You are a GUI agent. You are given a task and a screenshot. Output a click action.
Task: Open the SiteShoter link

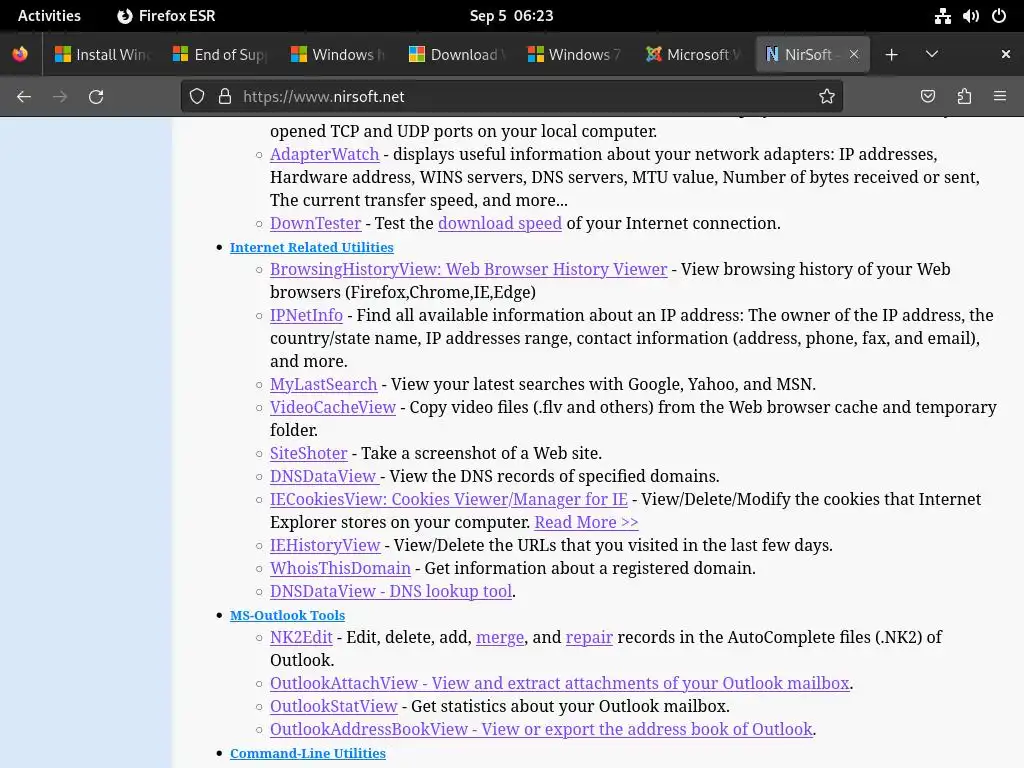[308, 453]
